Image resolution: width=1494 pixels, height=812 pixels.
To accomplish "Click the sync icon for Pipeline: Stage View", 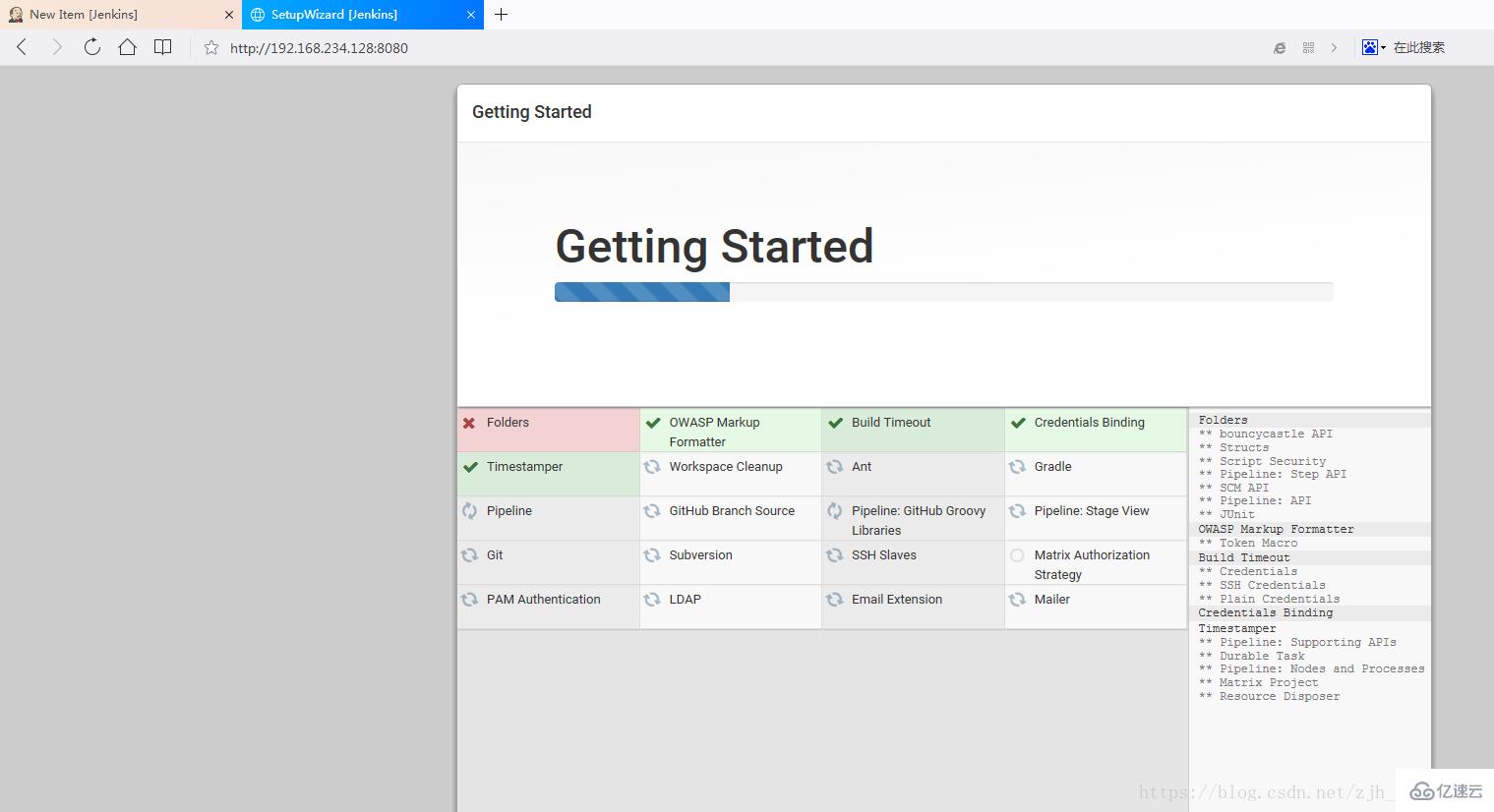I will 1018,511.
